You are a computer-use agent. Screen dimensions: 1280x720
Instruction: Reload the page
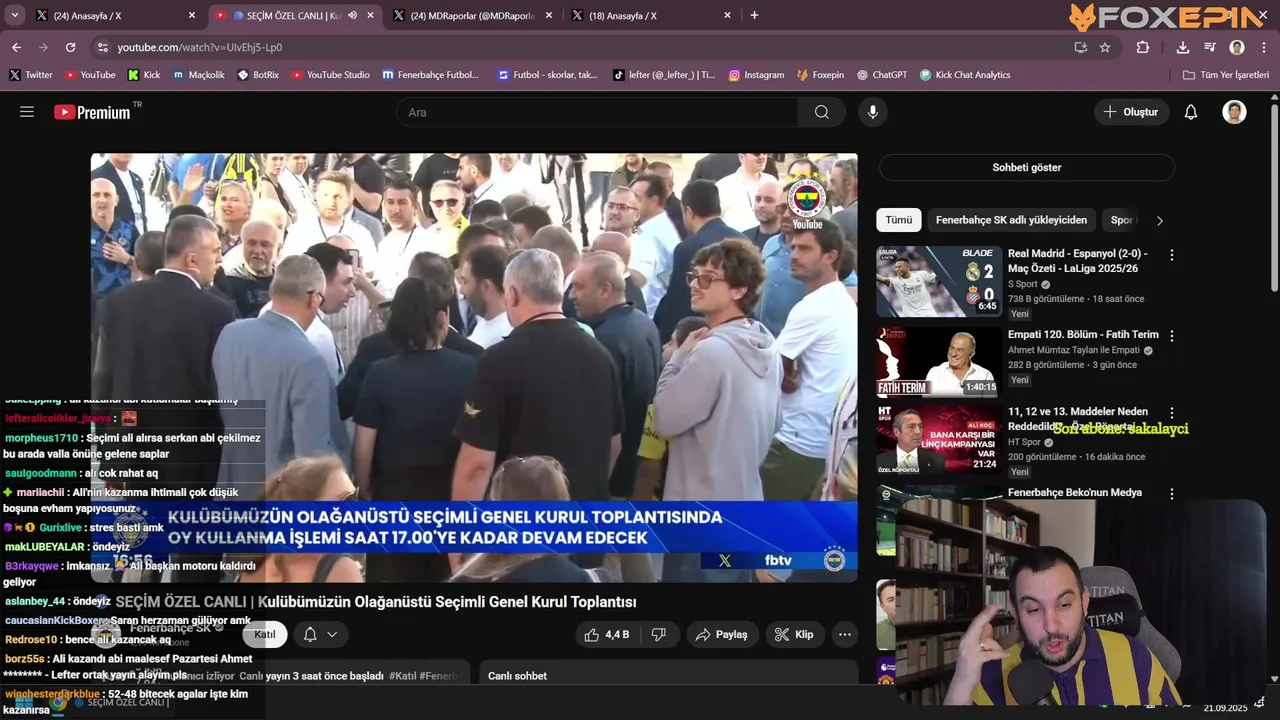[x=70, y=47]
